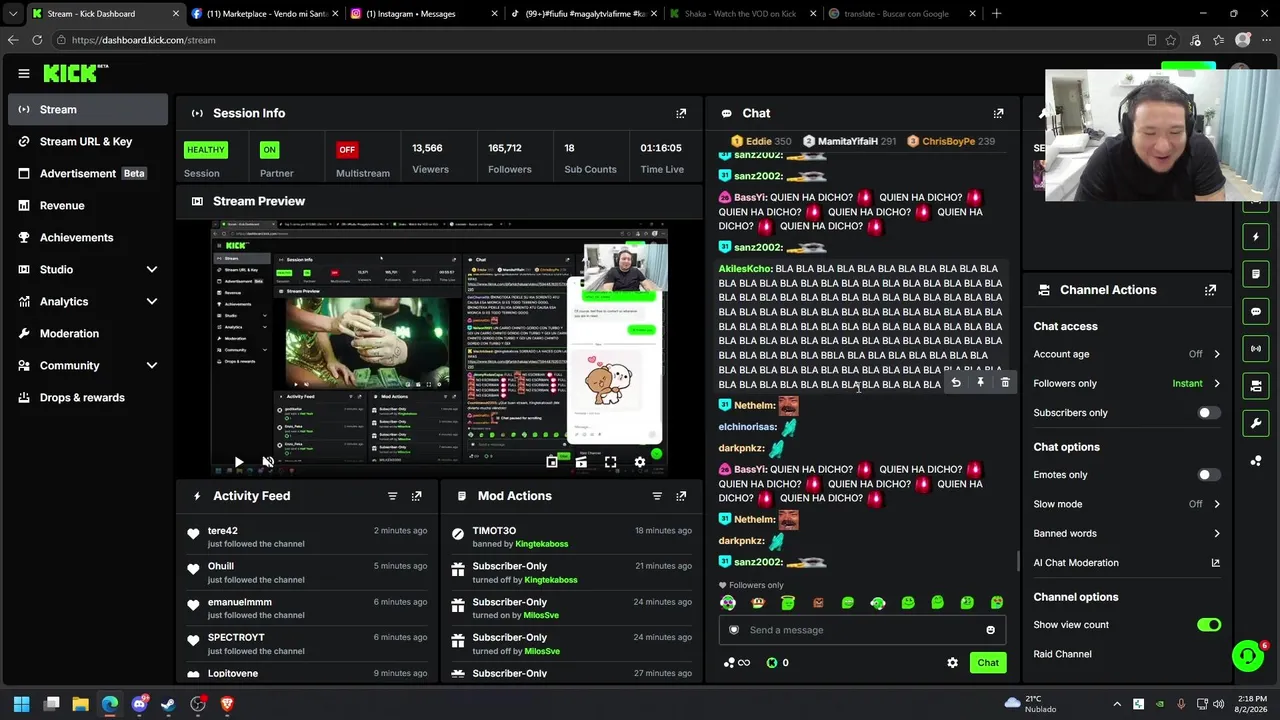Open the chat bubble widget in right sidebar
The image size is (1280, 720).
click(x=1256, y=311)
